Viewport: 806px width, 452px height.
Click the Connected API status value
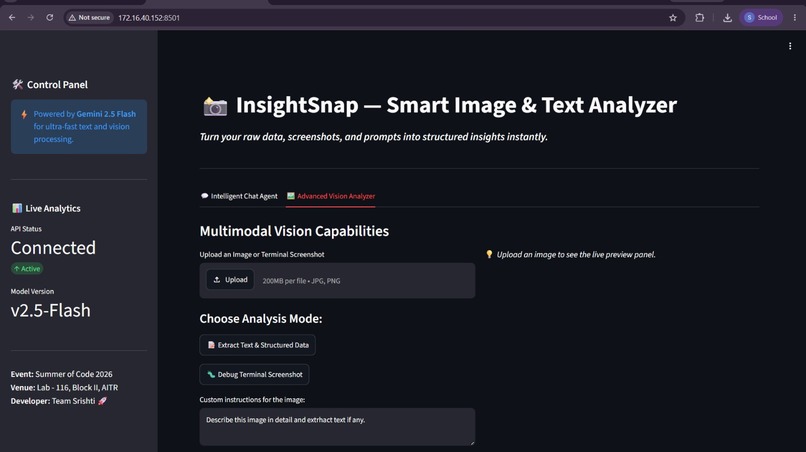click(x=53, y=248)
